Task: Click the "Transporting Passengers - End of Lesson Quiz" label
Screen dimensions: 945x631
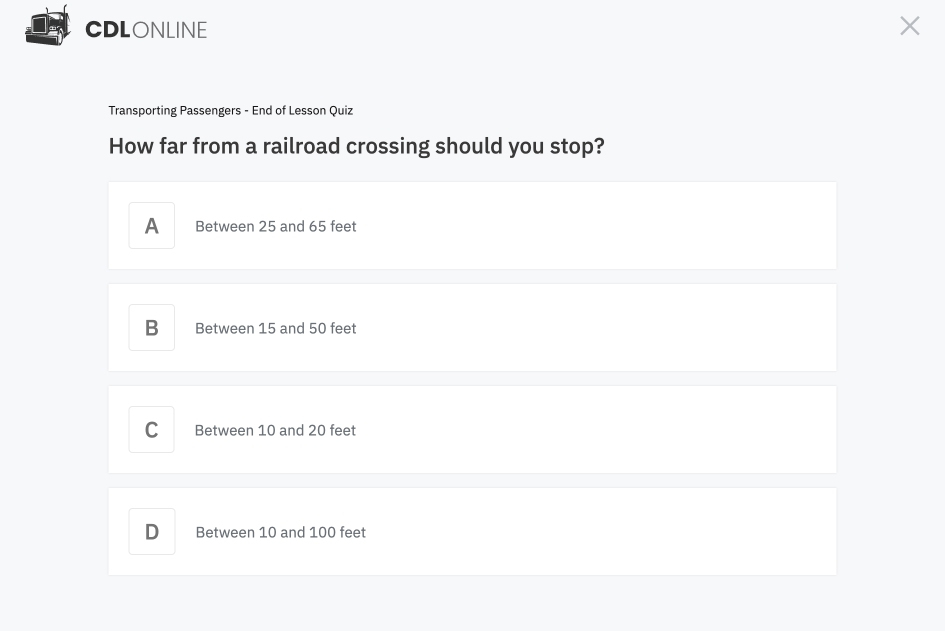Action: [230, 111]
